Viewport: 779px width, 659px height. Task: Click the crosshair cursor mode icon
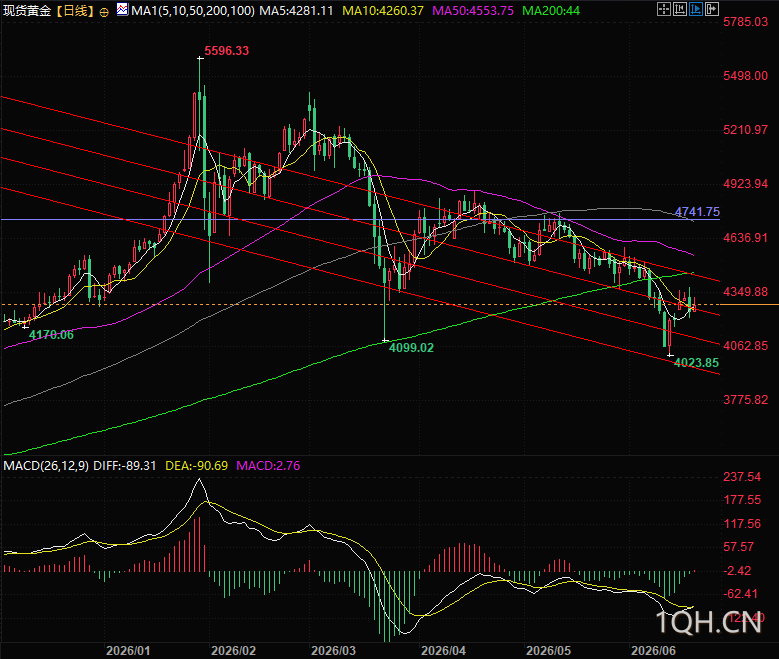pos(664,9)
